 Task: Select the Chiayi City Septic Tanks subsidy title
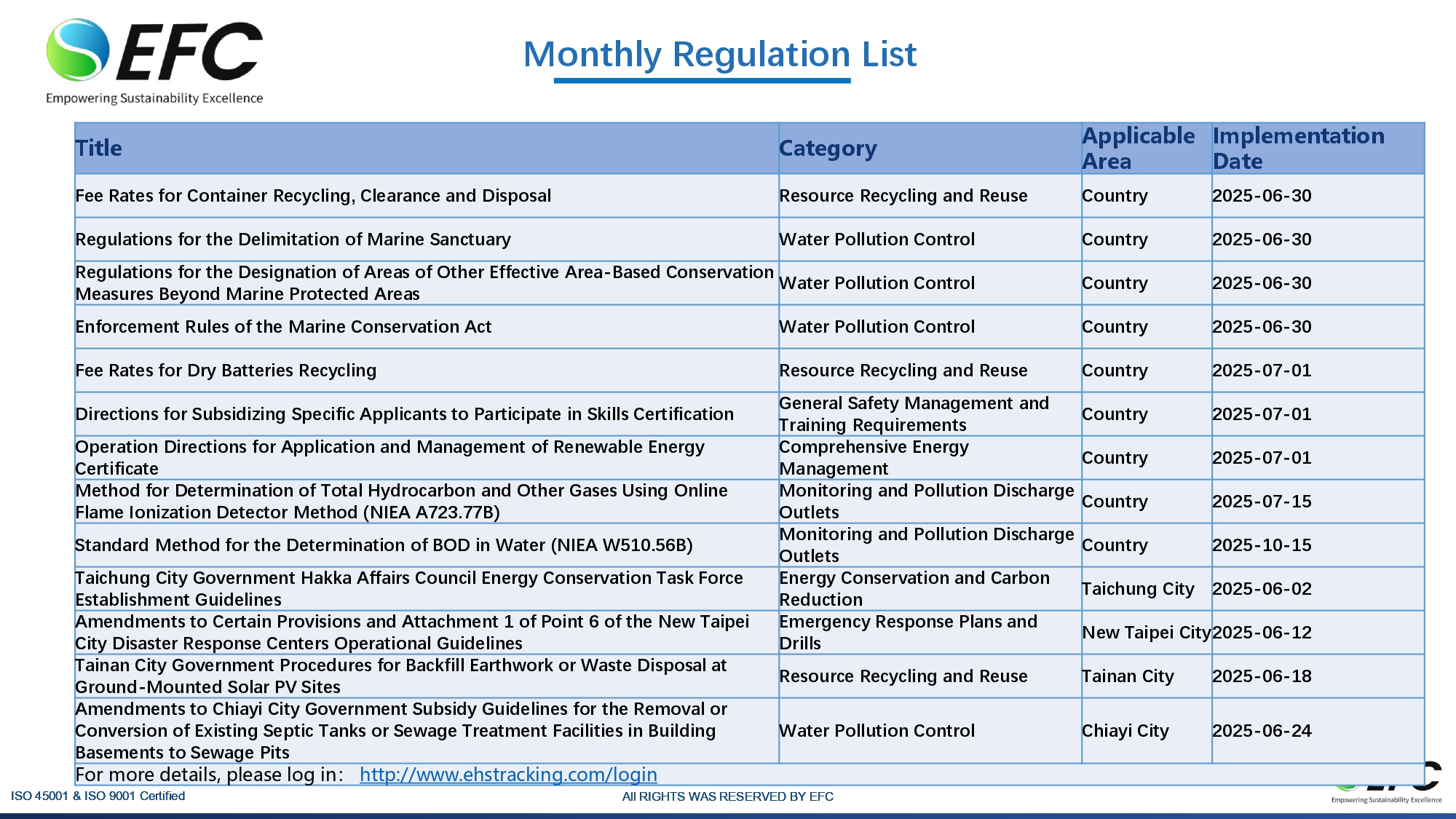tap(401, 731)
